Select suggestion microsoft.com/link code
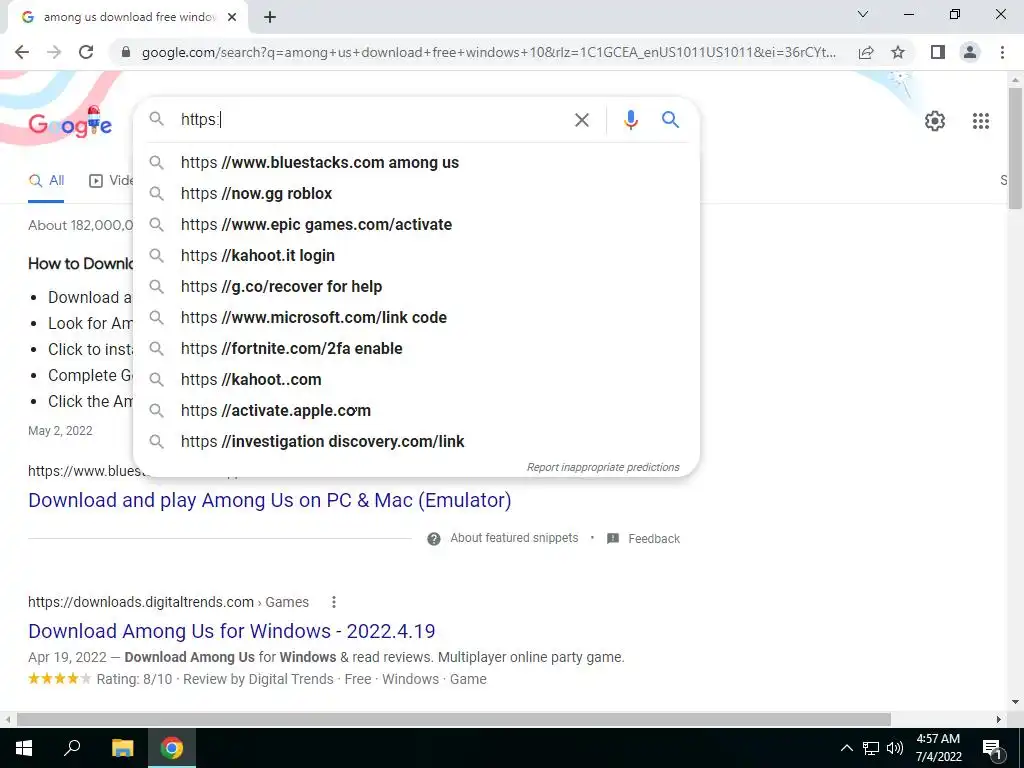Viewport: 1024px width, 768px height. pos(416,317)
